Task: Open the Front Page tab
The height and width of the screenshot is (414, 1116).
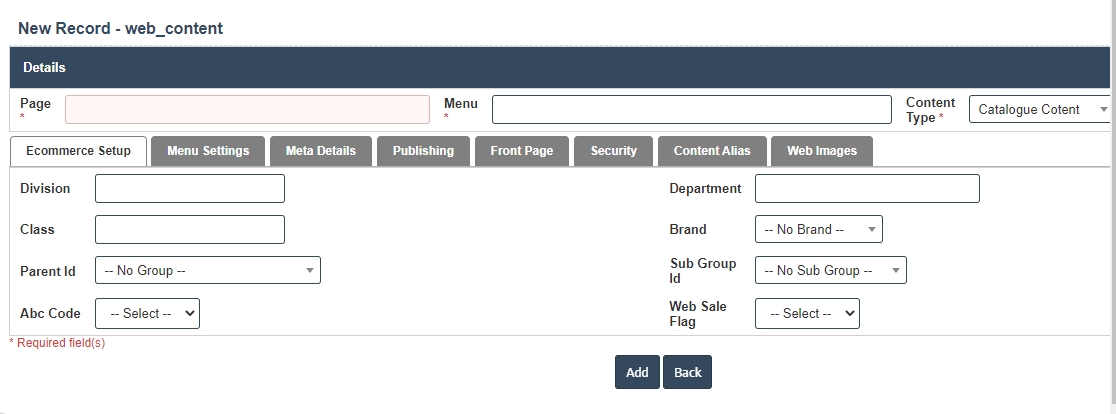Action: pyautogui.click(x=521, y=151)
